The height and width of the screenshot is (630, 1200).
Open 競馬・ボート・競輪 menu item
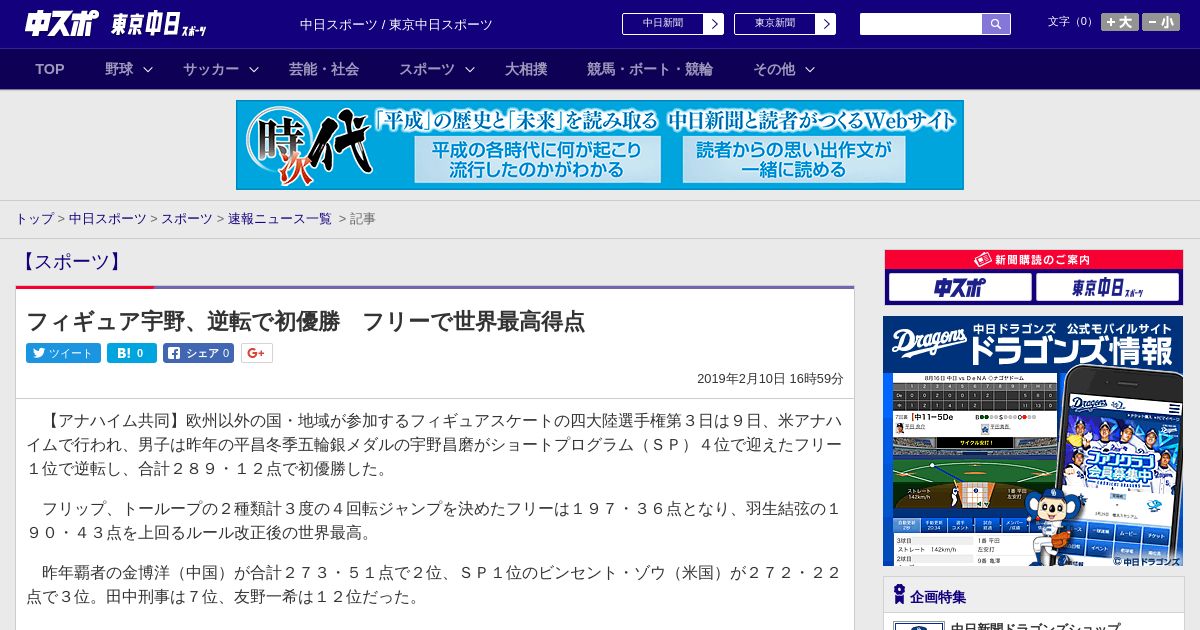[x=650, y=69]
